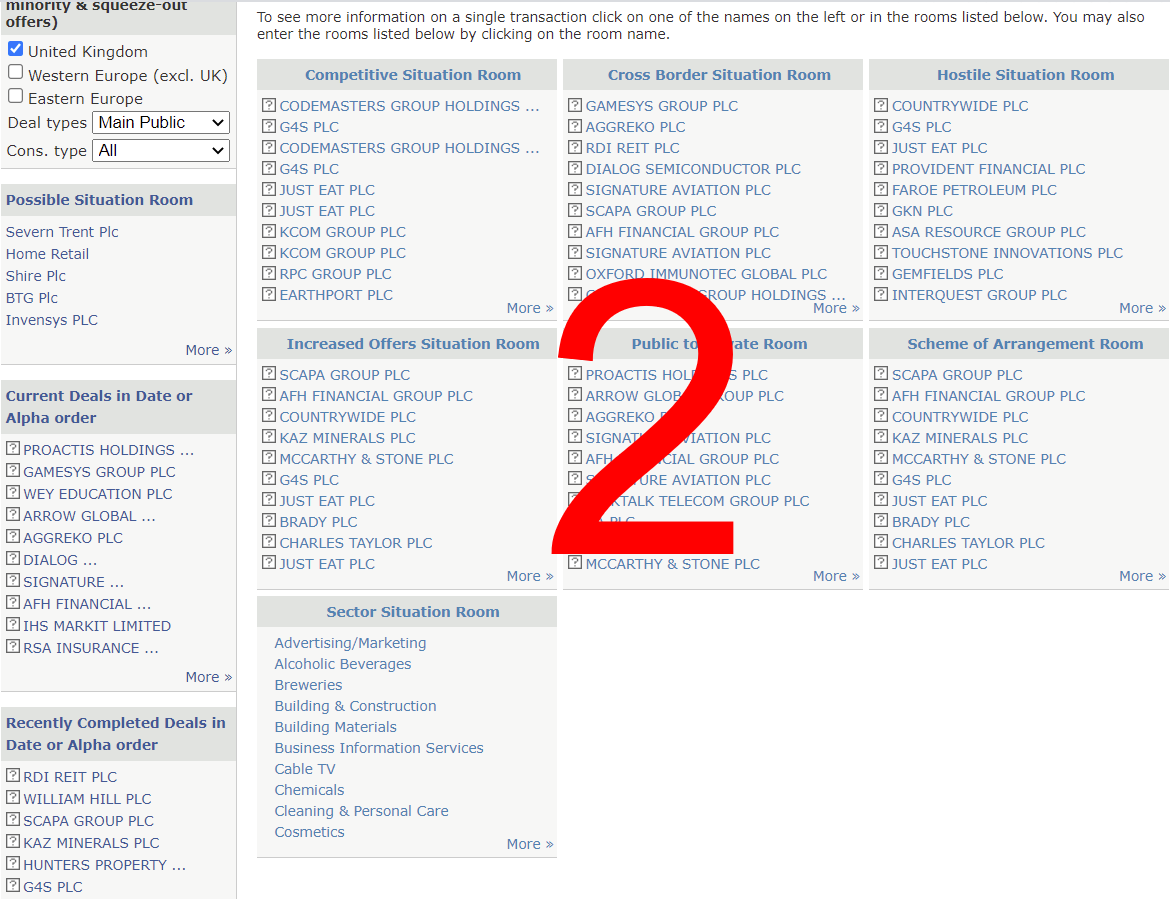The height and width of the screenshot is (899, 1170).
Task: Click the icon beside RDI REIT PLC in Recently Completed Deals
Action: pos(13,775)
